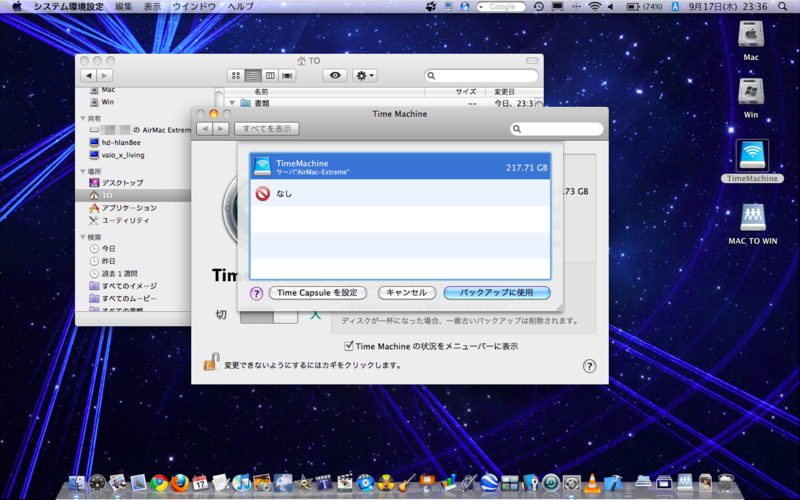Open the ヘルプ menu
This screenshot has height=500, width=800.
(x=240, y=7)
